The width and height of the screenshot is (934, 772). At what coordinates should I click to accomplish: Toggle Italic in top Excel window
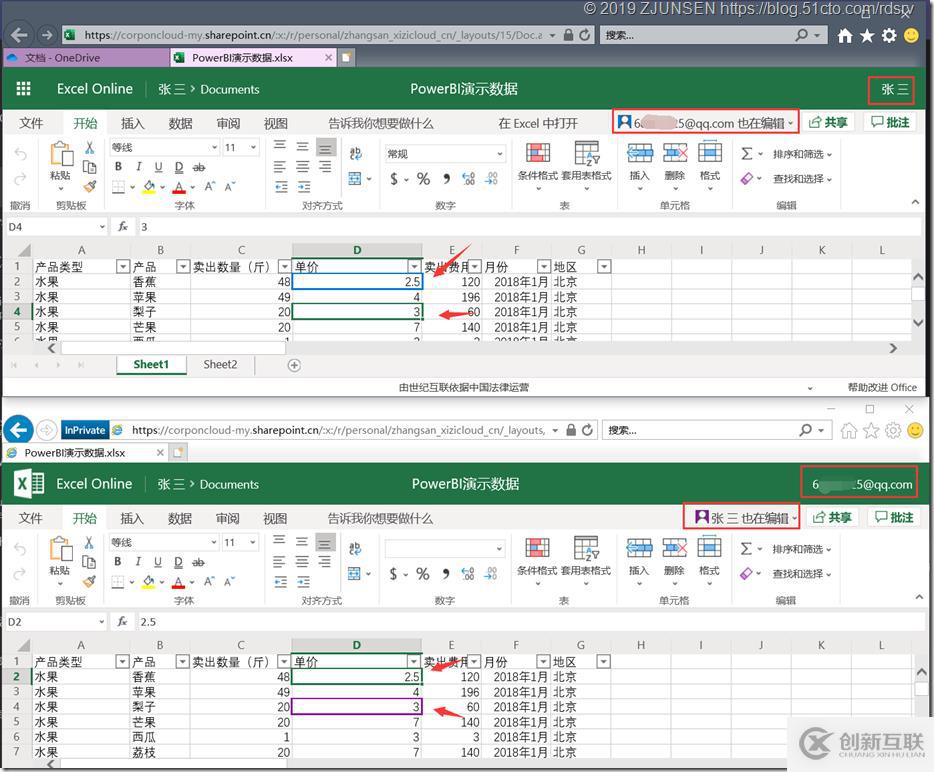138,167
